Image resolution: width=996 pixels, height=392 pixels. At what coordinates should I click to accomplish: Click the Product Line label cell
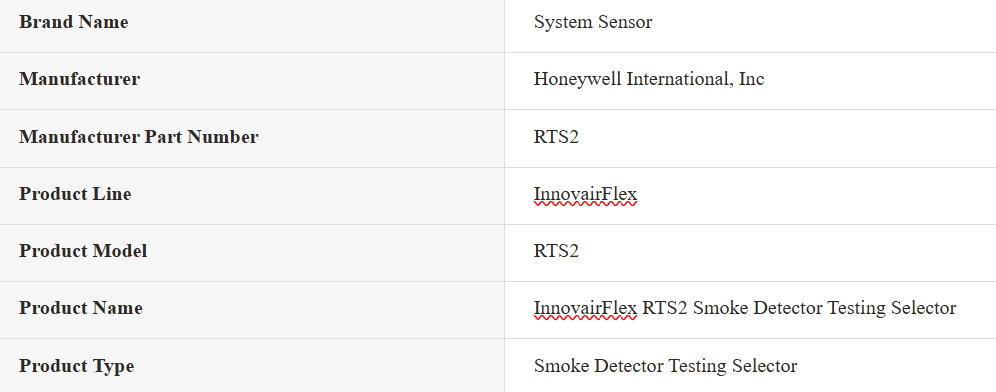point(252,196)
